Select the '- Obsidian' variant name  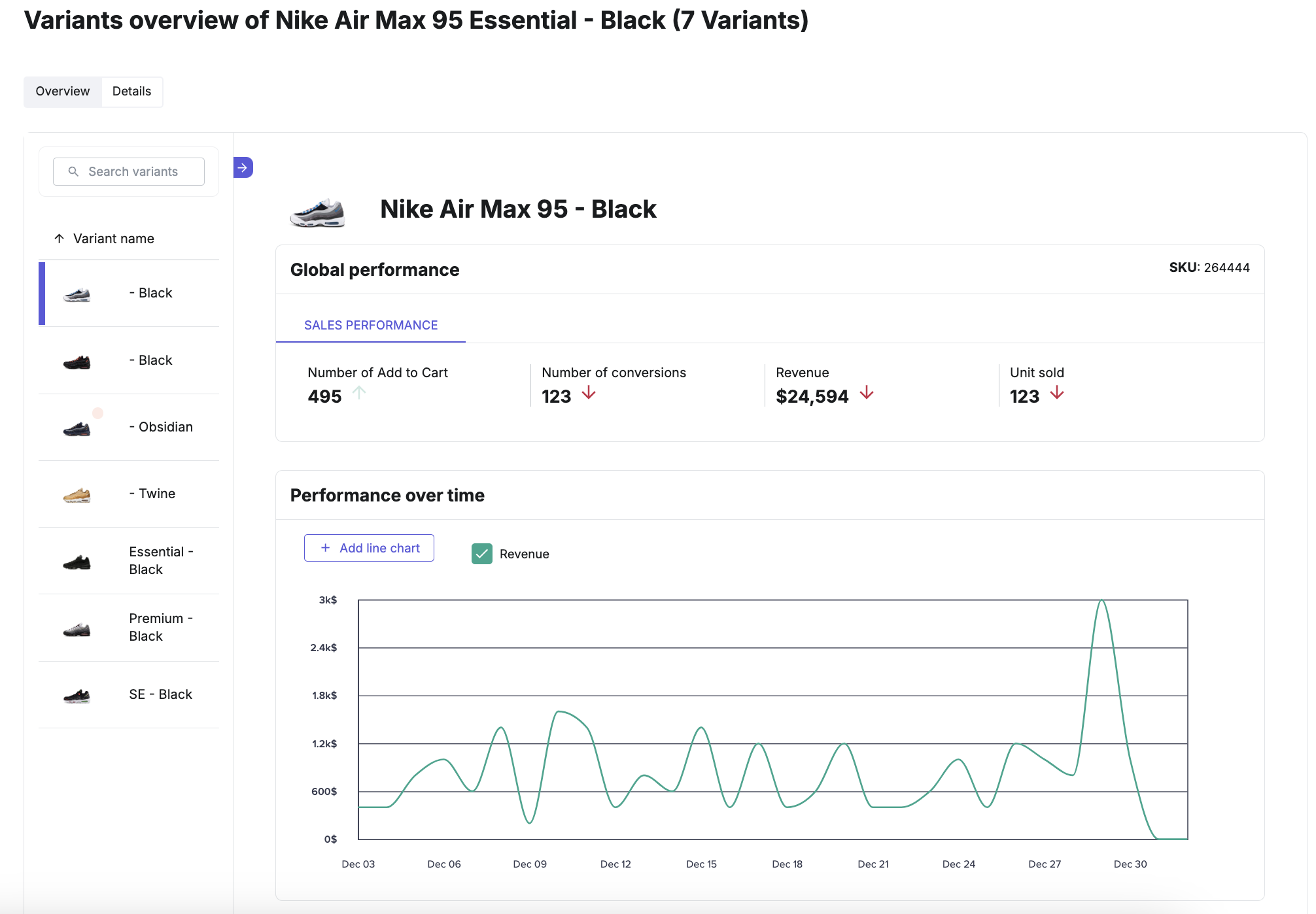click(x=161, y=427)
